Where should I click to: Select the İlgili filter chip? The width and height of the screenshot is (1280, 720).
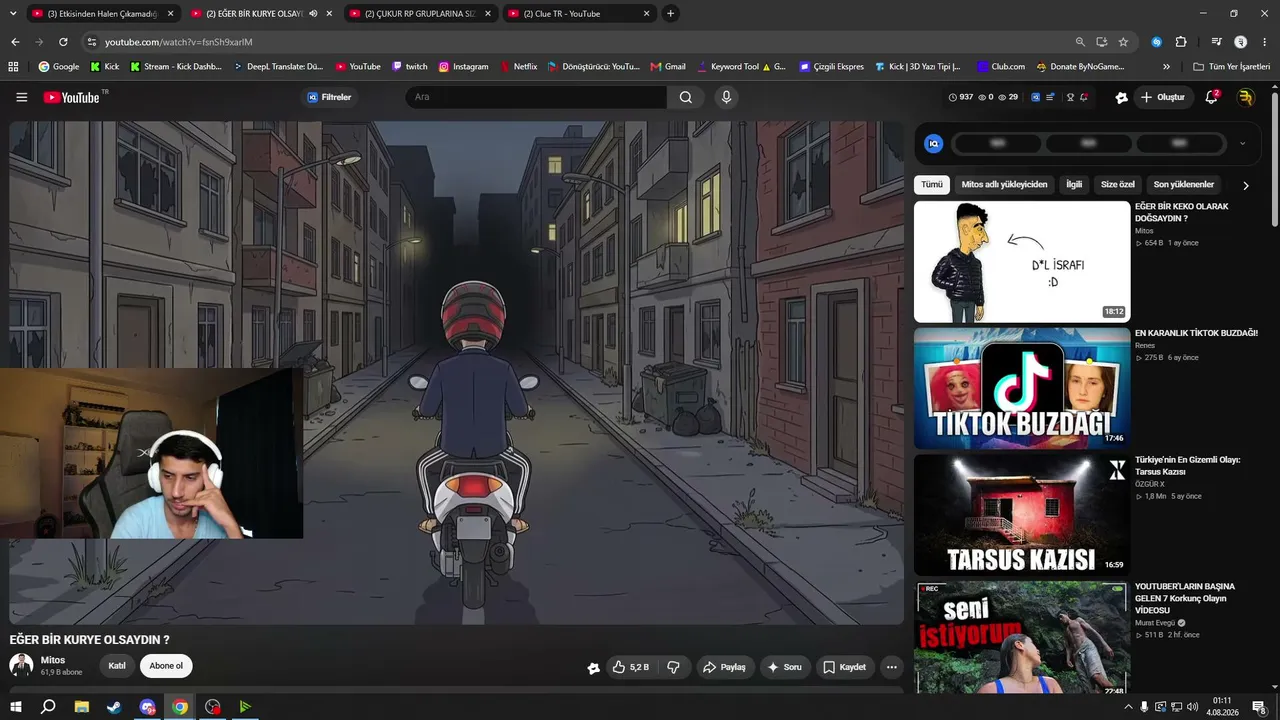tap(1074, 185)
